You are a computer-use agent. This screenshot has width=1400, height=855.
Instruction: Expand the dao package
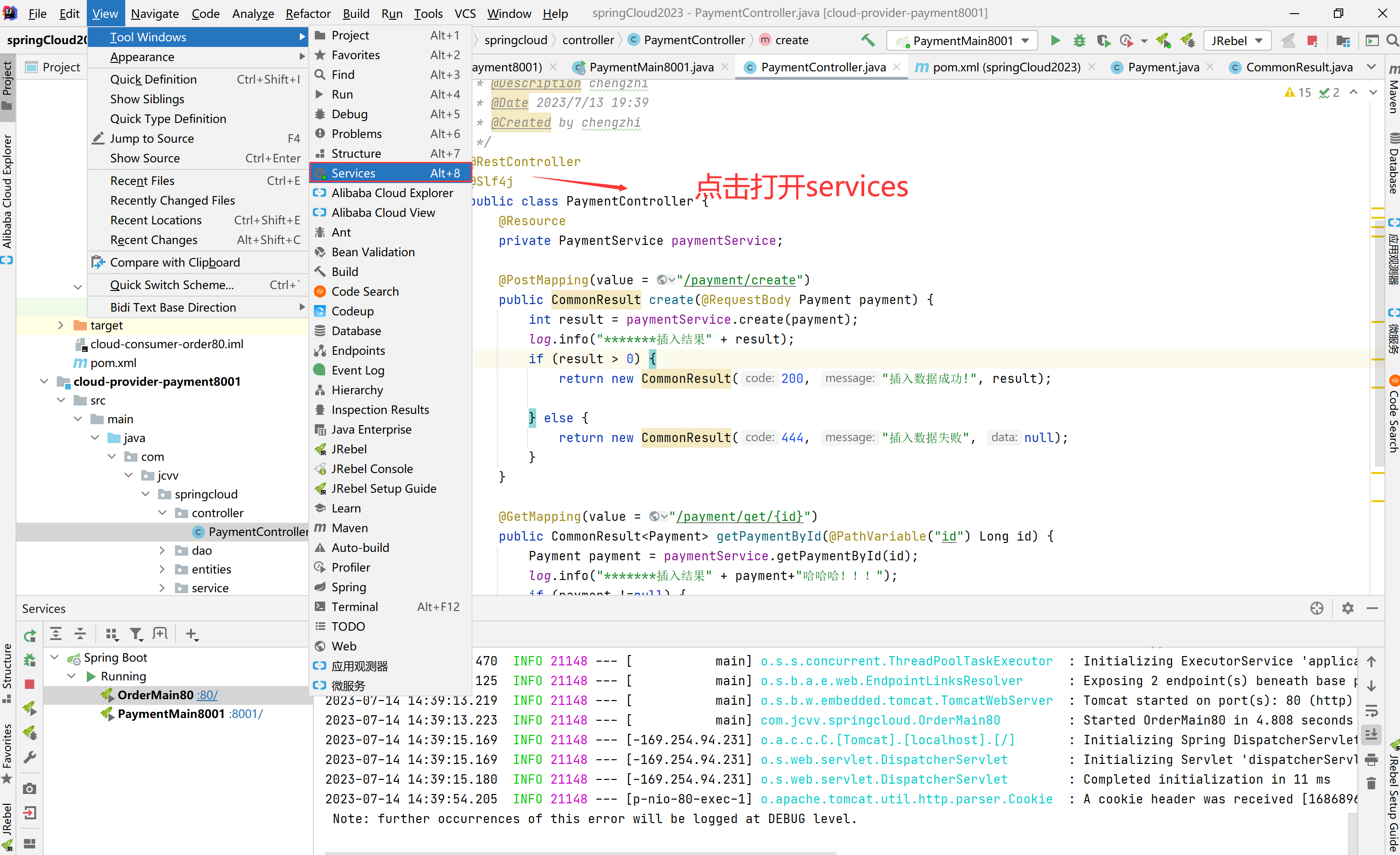[x=162, y=550]
